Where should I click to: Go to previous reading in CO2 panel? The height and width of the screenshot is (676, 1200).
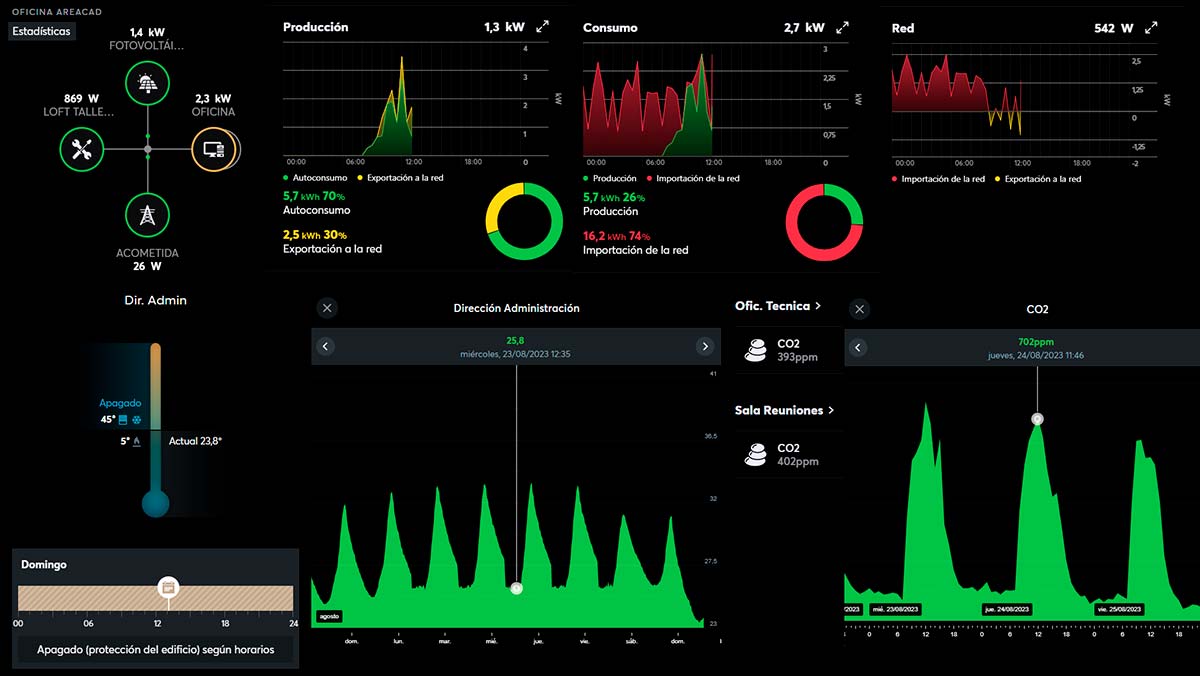click(857, 348)
